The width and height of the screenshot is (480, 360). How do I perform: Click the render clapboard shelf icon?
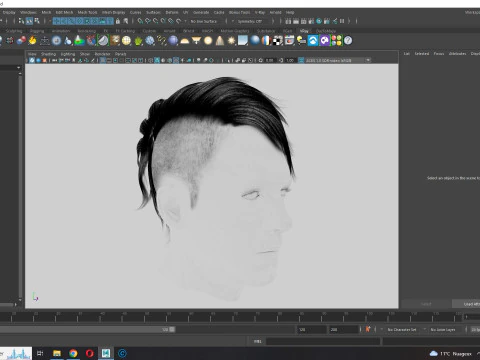289,41
